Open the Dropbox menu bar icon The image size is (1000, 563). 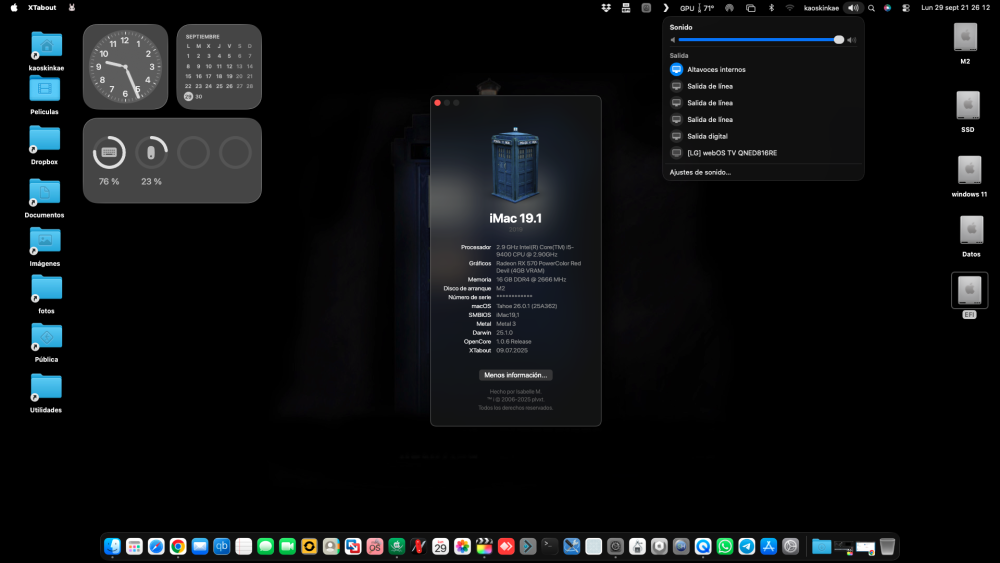606,8
